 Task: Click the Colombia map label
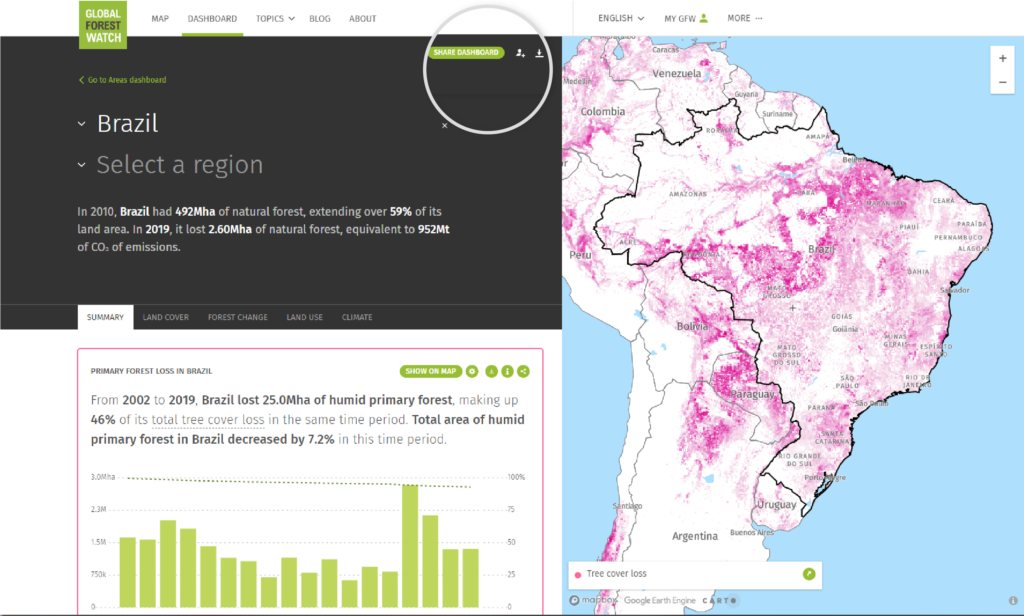pos(603,111)
